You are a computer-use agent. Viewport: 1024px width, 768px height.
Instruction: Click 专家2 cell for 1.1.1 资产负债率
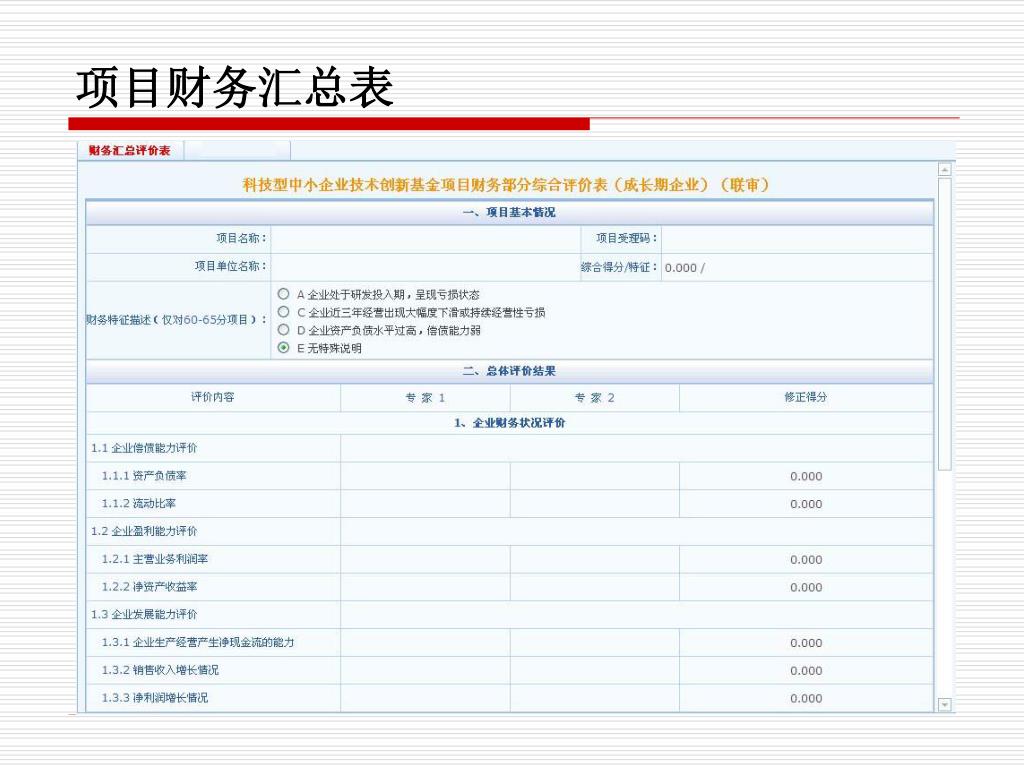point(594,476)
